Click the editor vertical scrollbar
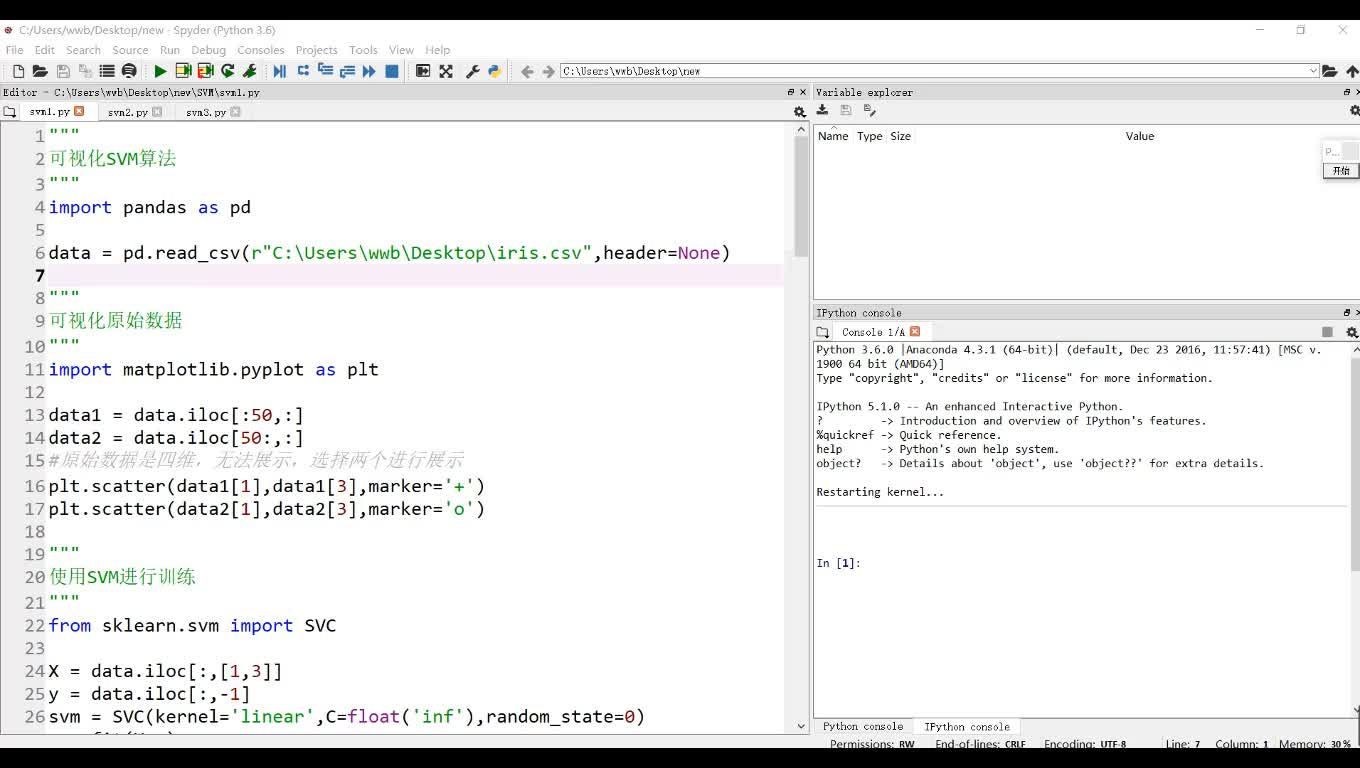1360x768 pixels. pos(801,200)
